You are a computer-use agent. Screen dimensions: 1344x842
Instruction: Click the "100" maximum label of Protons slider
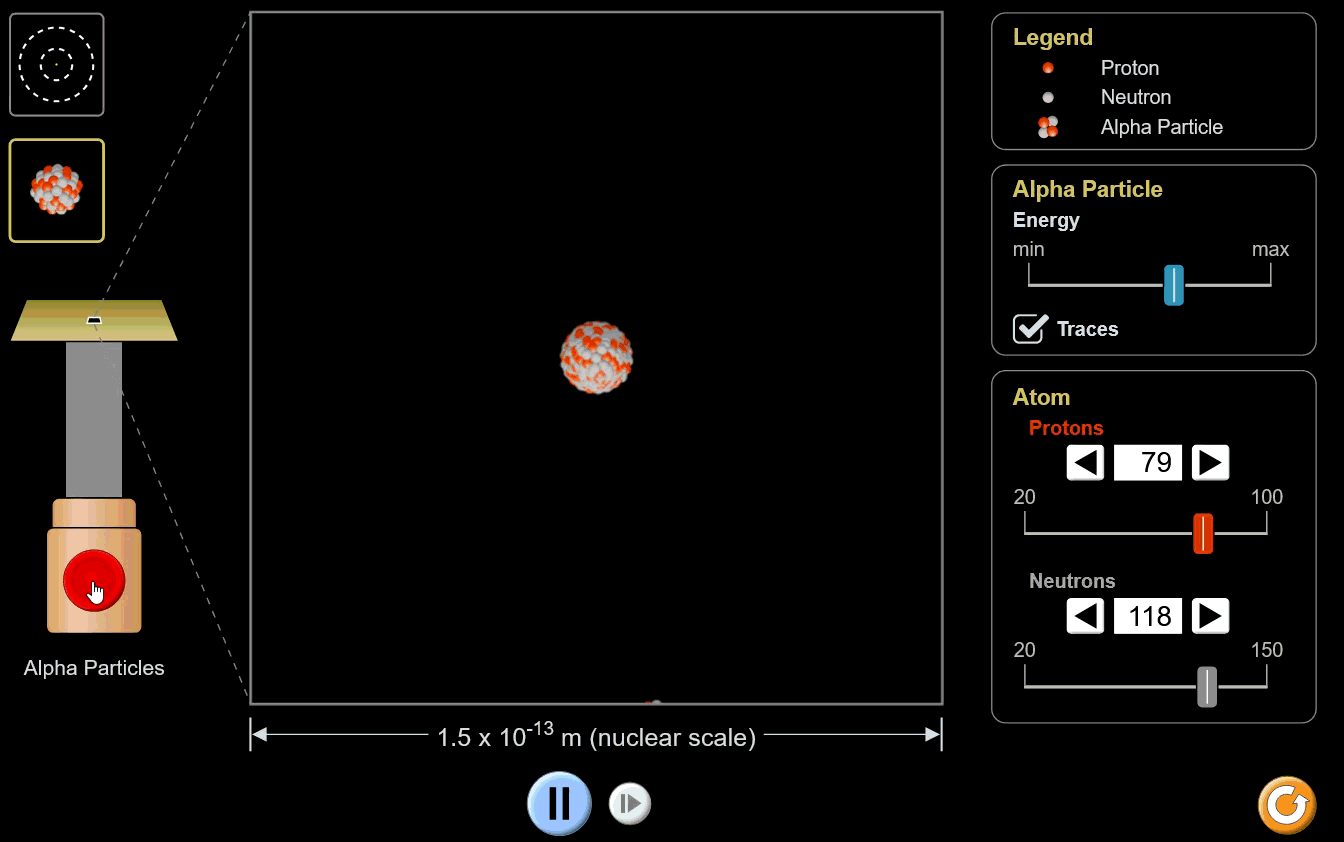[1267, 497]
